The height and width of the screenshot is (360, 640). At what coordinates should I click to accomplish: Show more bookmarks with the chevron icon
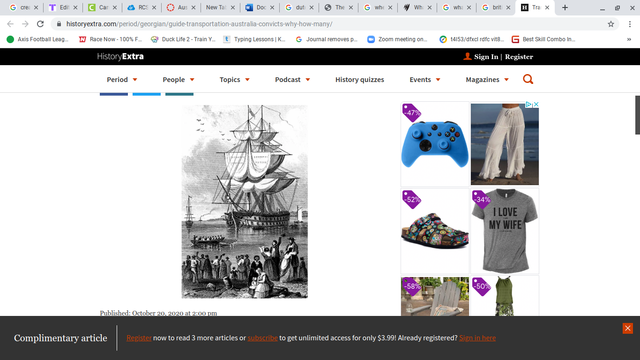(x=629, y=39)
